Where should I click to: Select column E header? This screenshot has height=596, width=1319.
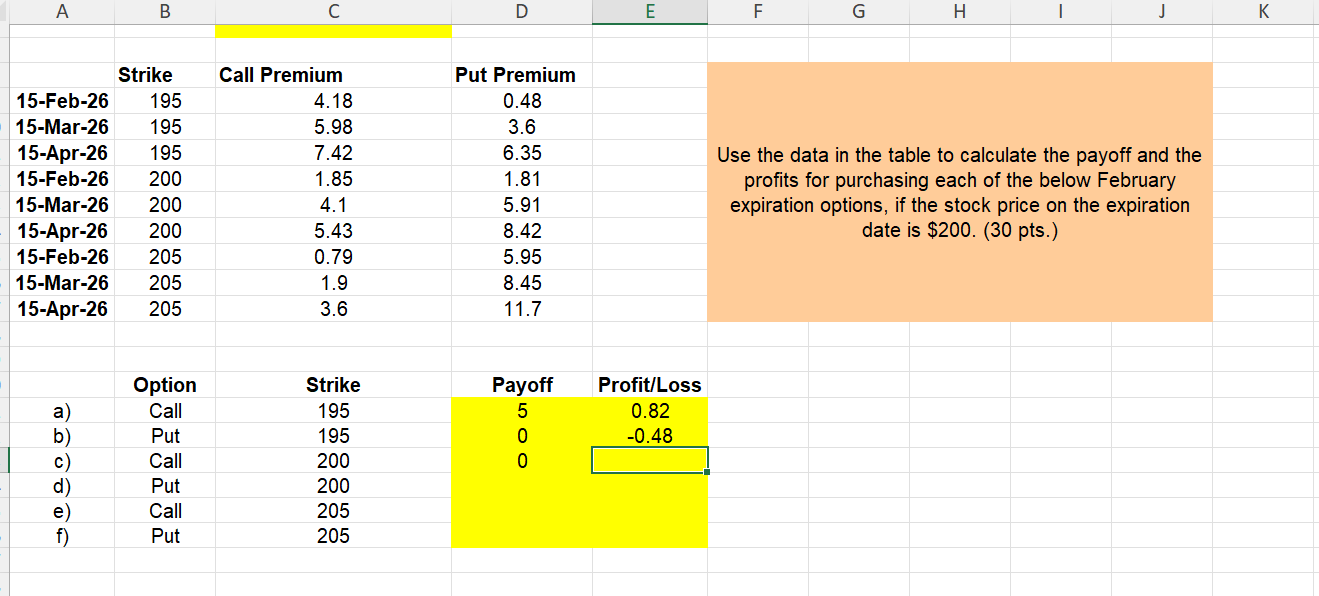(650, 12)
